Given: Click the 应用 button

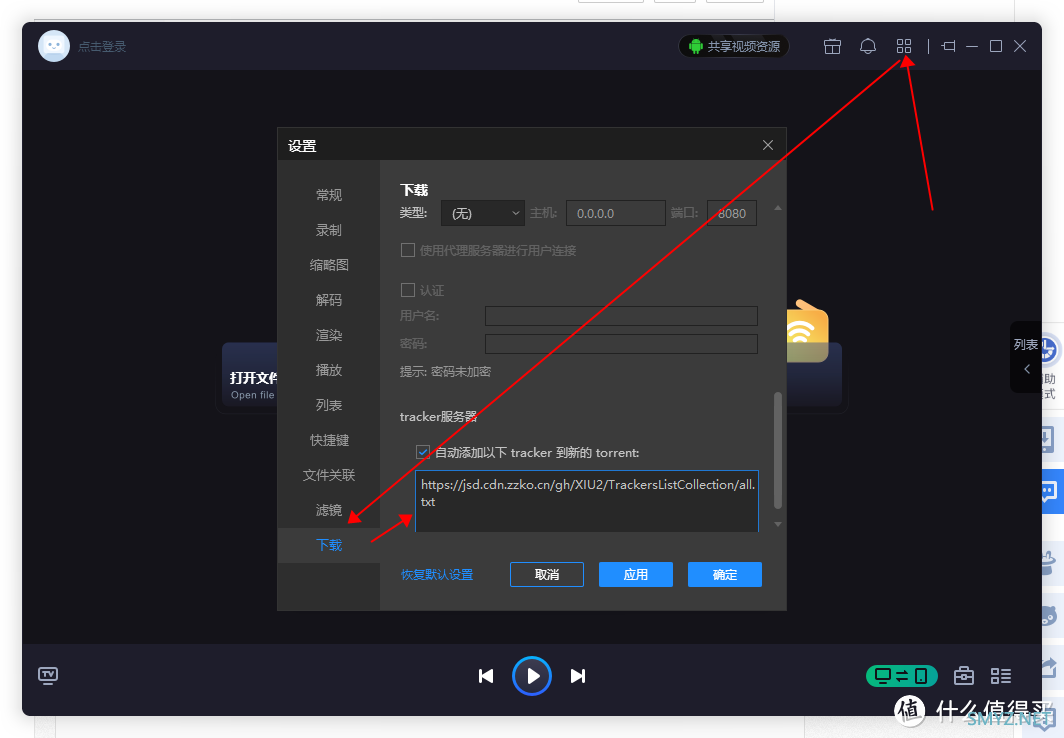Looking at the screenshot, I should [636, 575].
